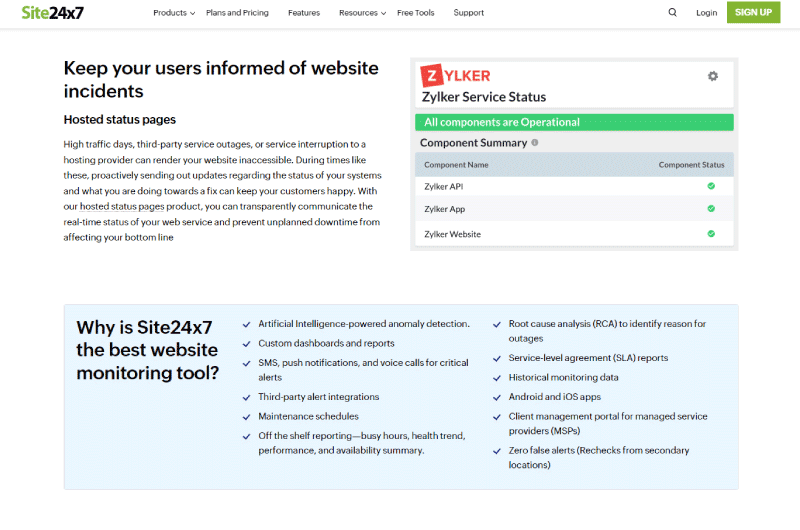
Task: Open Plans and Pricing page
Action: tap(237, 13)
